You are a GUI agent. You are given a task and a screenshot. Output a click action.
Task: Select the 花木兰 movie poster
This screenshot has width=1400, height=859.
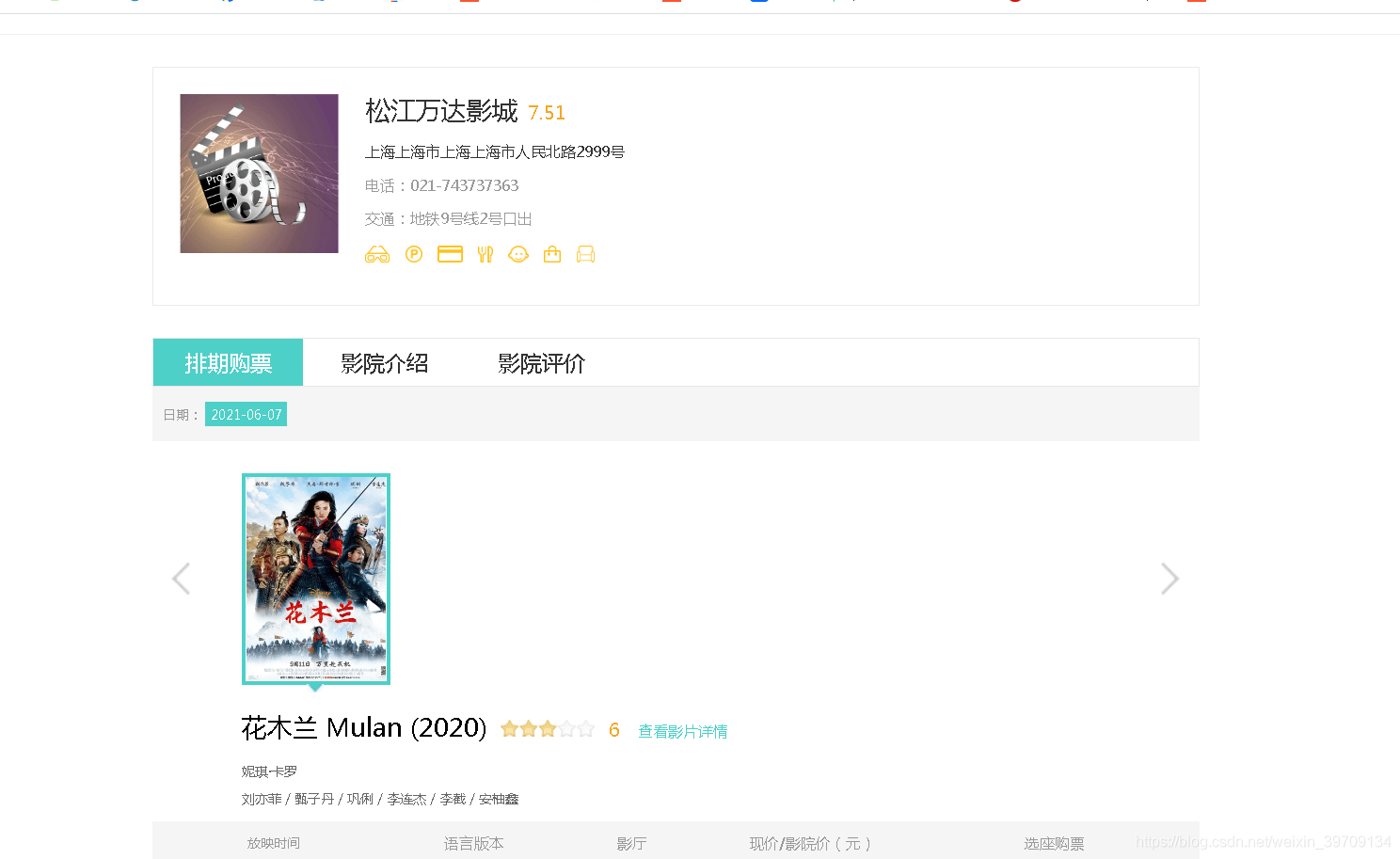316,579
